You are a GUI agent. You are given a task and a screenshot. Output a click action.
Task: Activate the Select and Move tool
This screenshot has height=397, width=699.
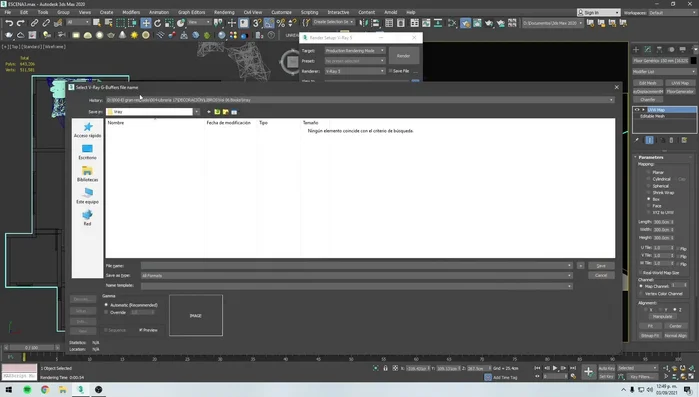coord(146,23)
